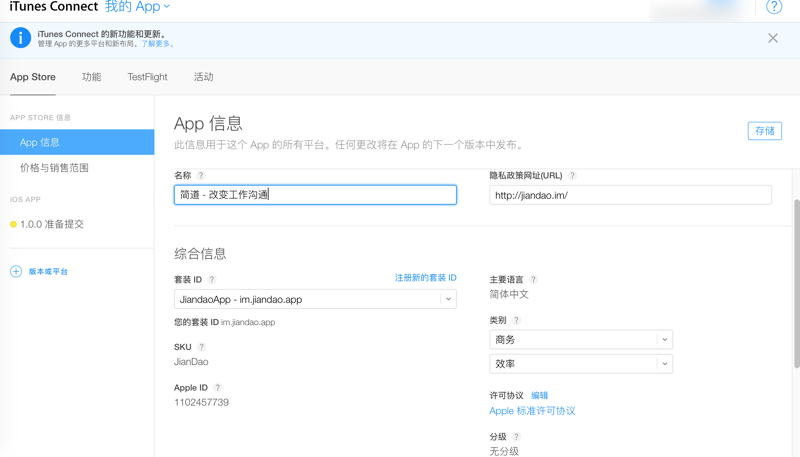Click the App 信息 page heading
Viewport: 800px width, 457px height.
click(x=208, y=123)
